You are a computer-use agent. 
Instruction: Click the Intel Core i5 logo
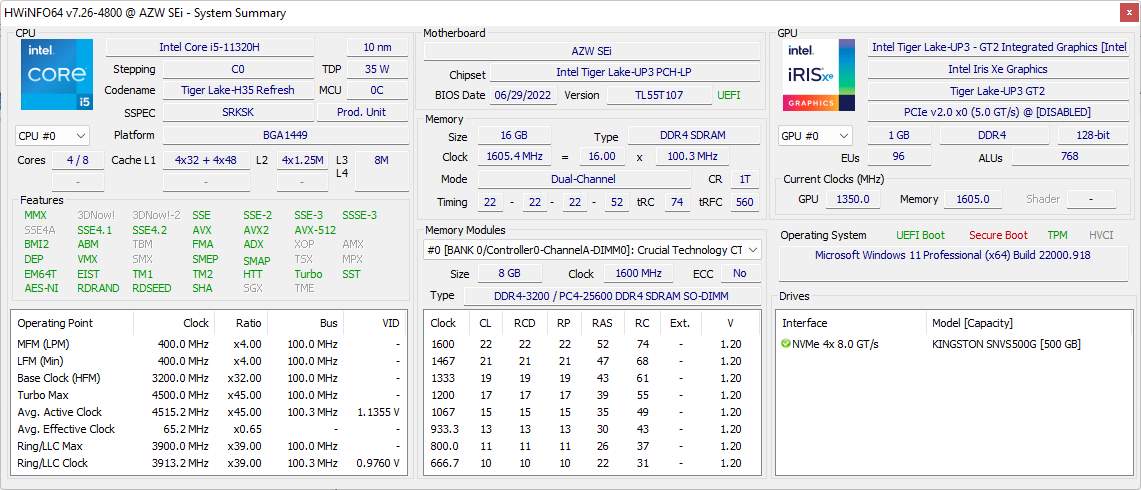click(x=57, y=75)
